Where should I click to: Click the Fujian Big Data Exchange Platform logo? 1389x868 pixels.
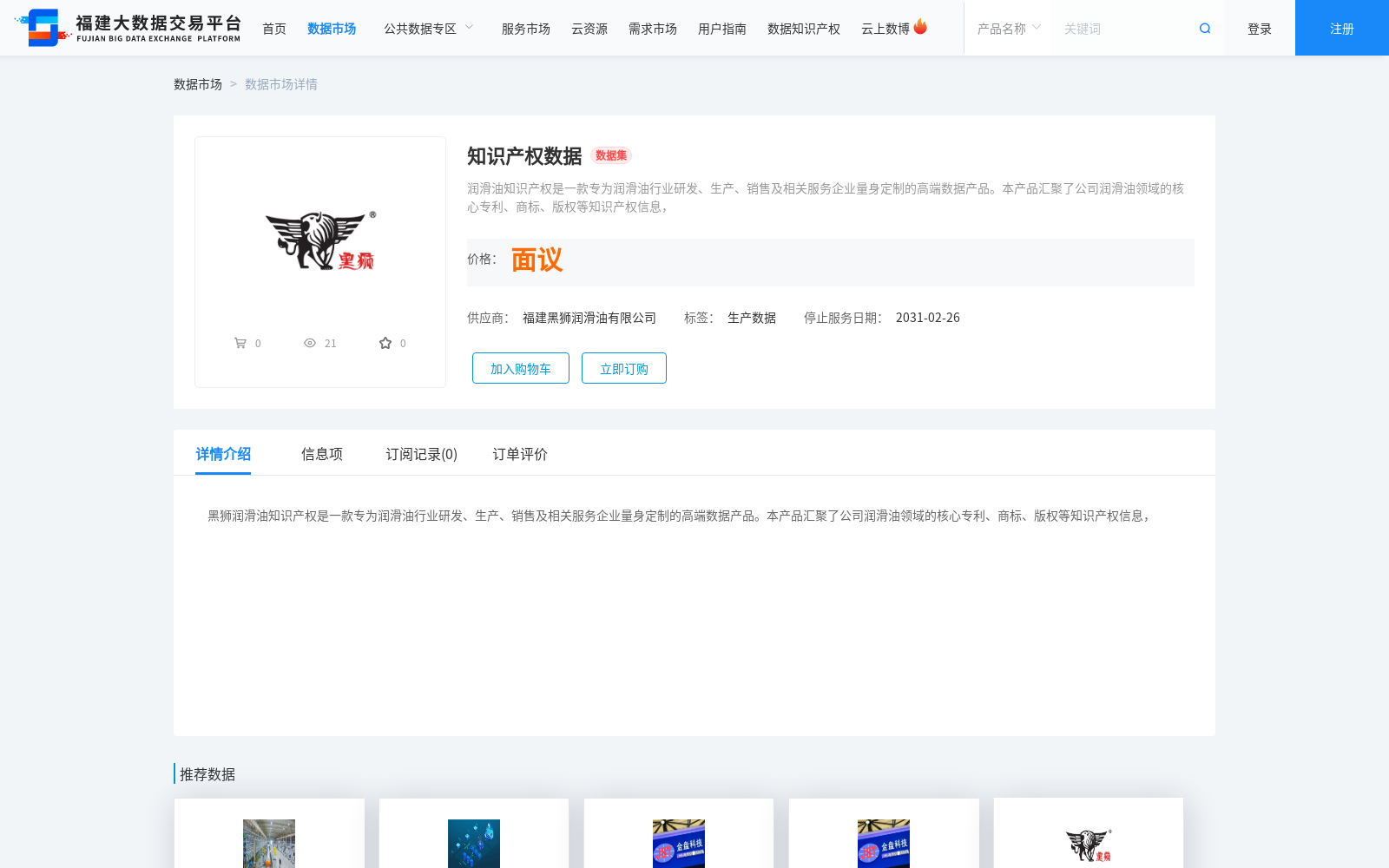[x=128, y=28]
